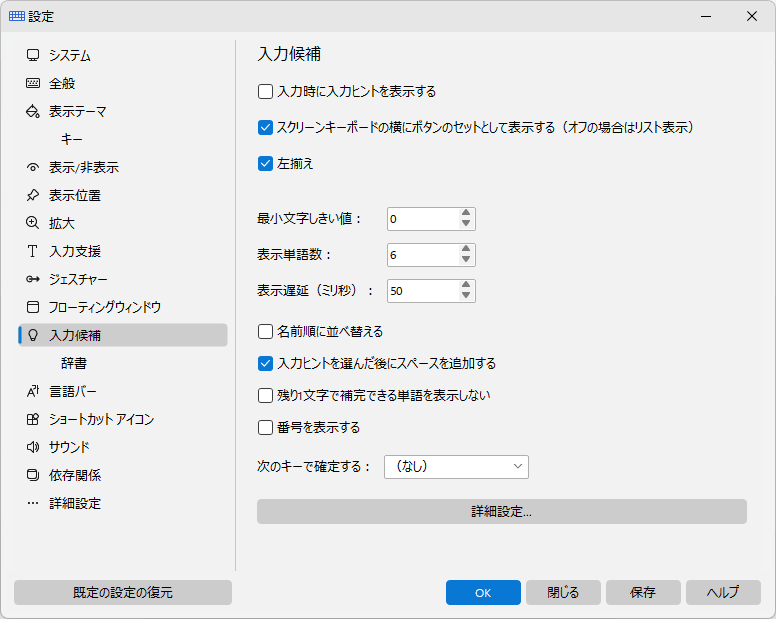The height and width of the screenshot is (619, 776).
Task: Minimize the 設定 window
Action: click(x=706, y=16)
